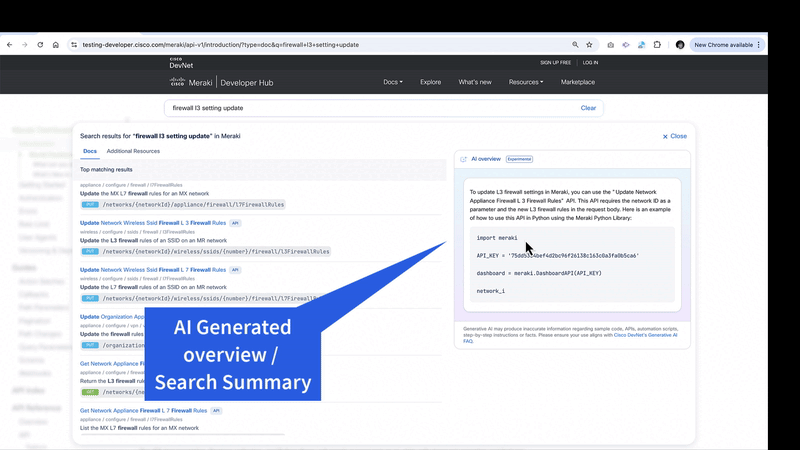
Task: Expand the Docs dropdown menu
Action: [393, 82]
